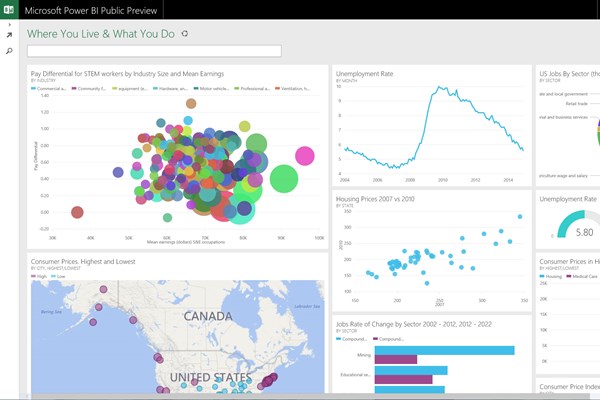
Task: Open the Unemployment Rate by month tile title
Action: (x=364, y=74)
